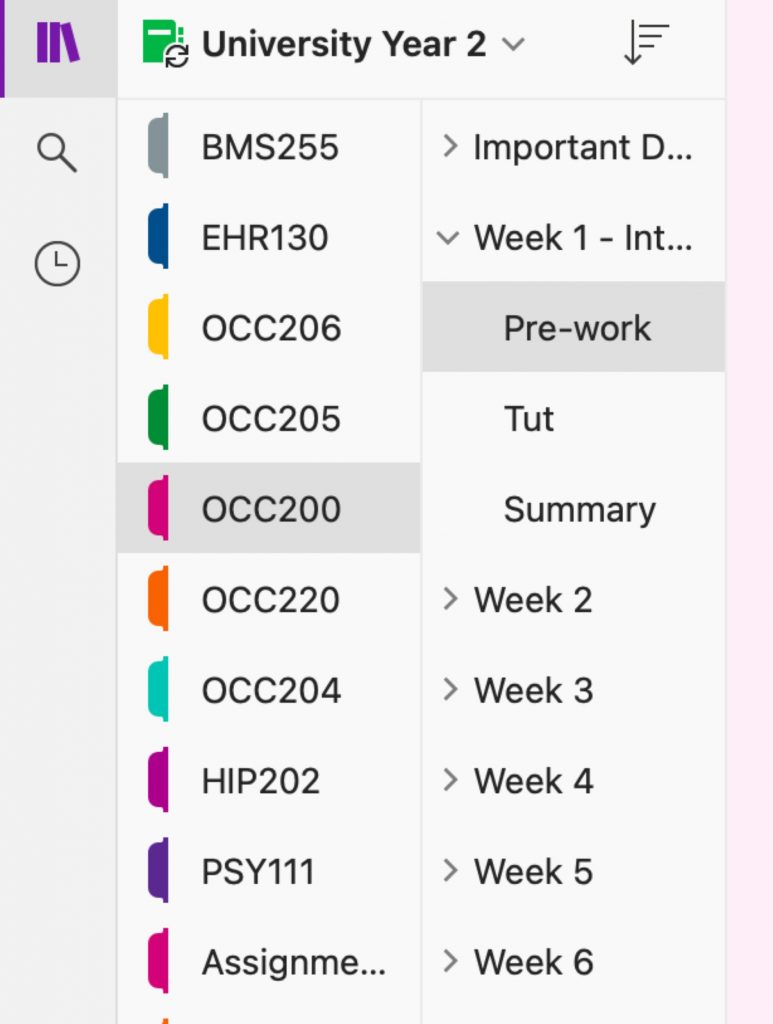Click the sort pages icon
The image size is (773, 1024).
tap(646, 44)
